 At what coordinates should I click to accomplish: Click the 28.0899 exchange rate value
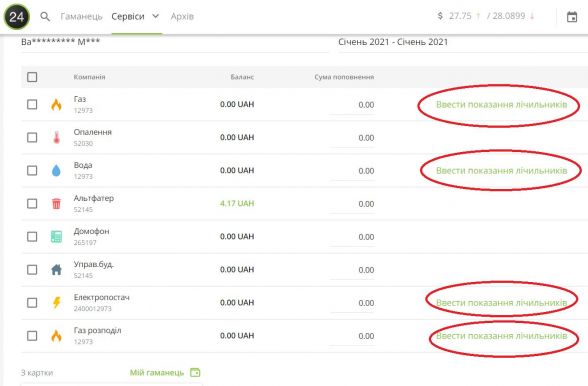point(509,16)
